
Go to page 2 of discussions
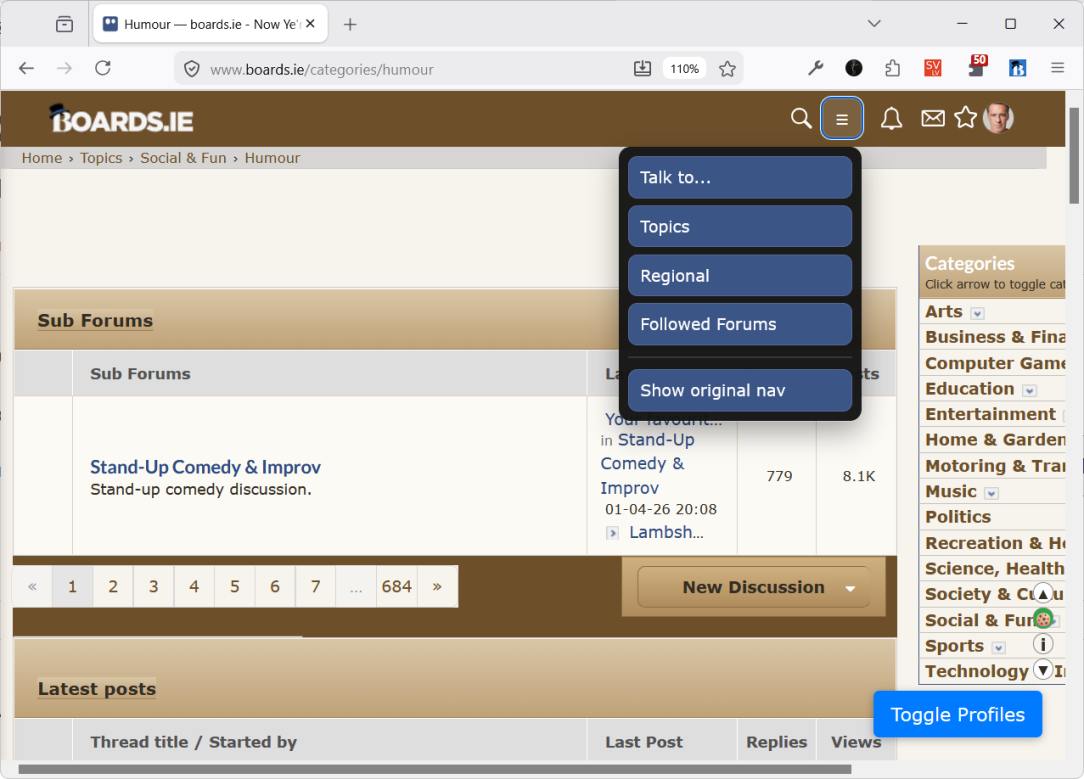click(x=113, y=587)
